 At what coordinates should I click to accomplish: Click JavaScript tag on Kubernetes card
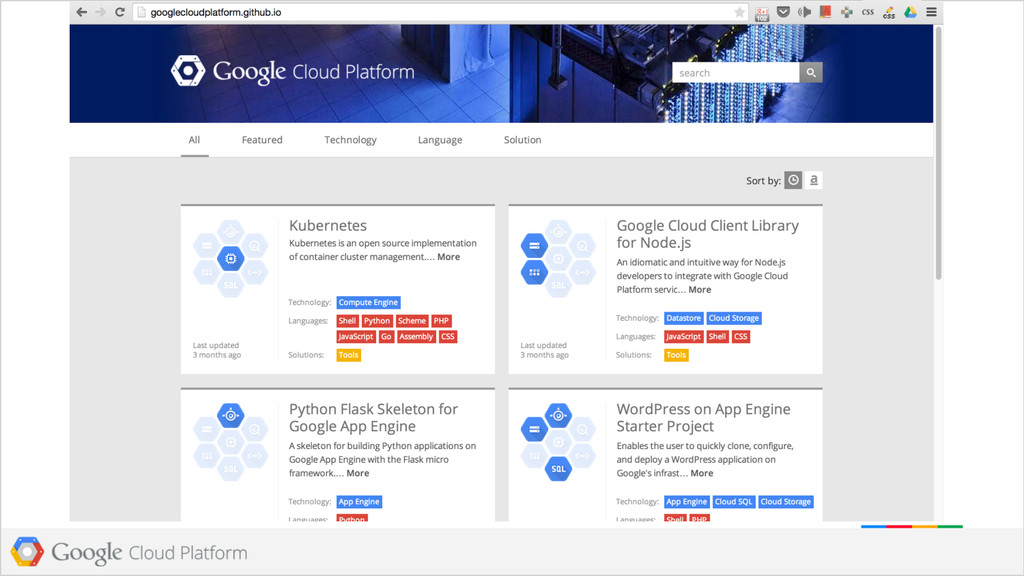tap(356, 336)
